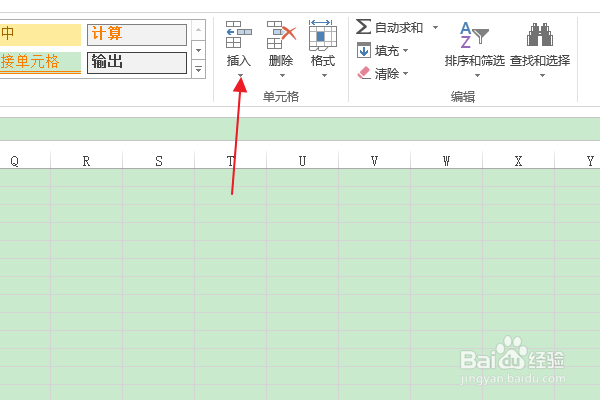The height and width of the screenshot is (400, 600).
Task: Expand the cell styles gallery (More)
Action: (198, 69)
